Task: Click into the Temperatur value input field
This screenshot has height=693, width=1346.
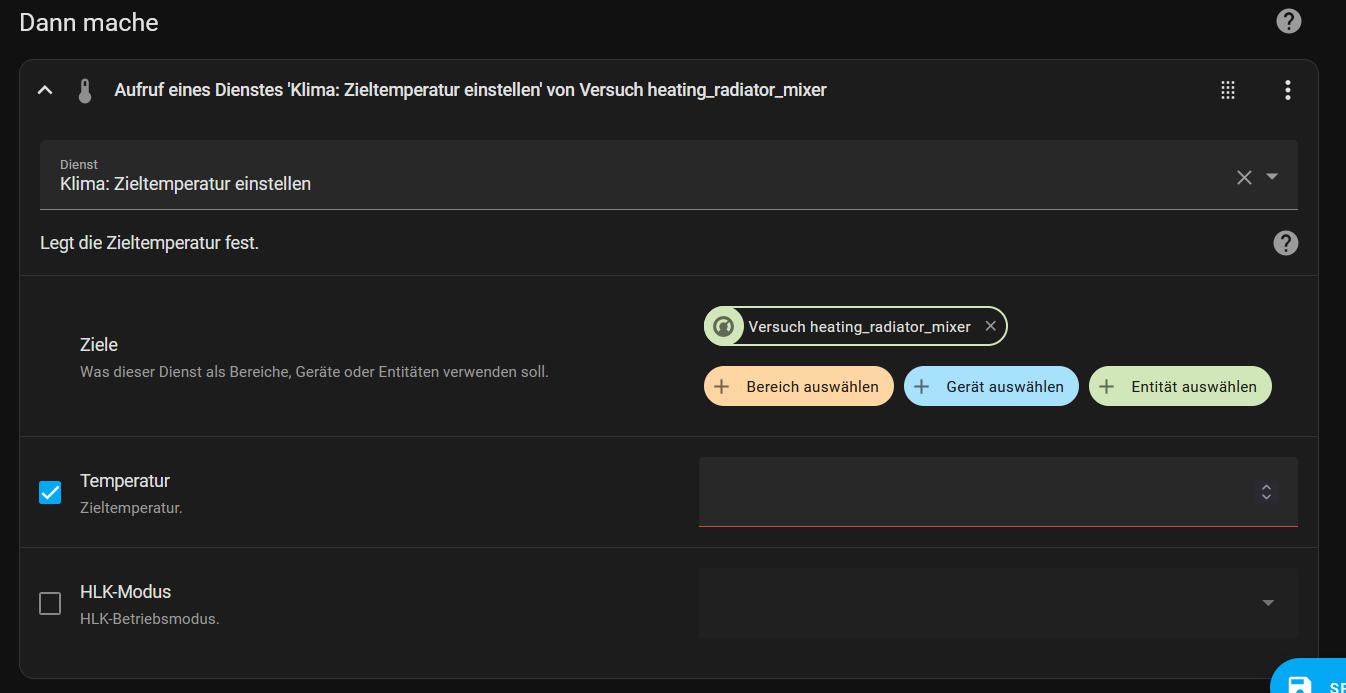Action: pos(970,492)
